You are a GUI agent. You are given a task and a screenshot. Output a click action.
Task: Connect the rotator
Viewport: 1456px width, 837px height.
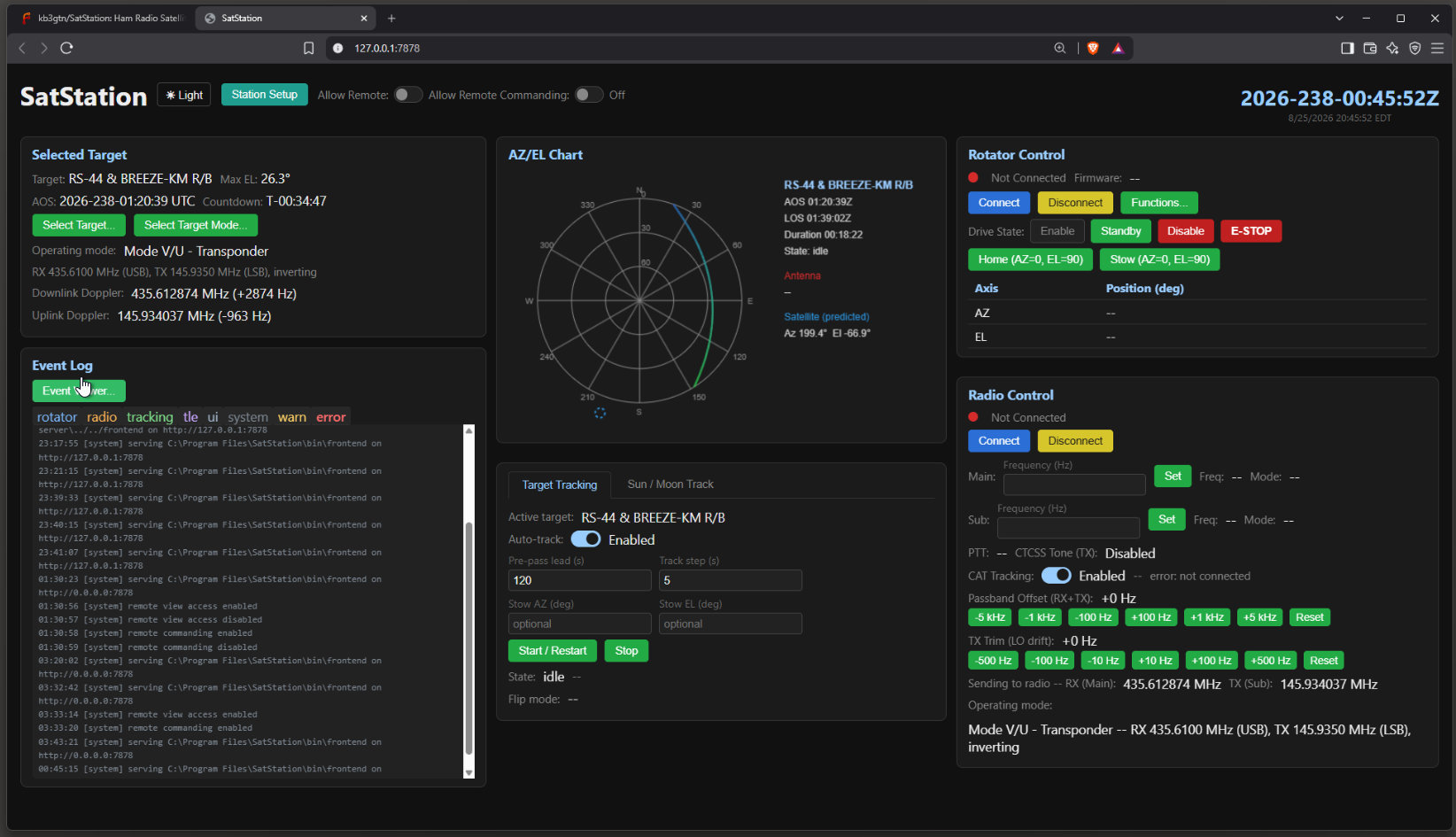tap(999, 203)
